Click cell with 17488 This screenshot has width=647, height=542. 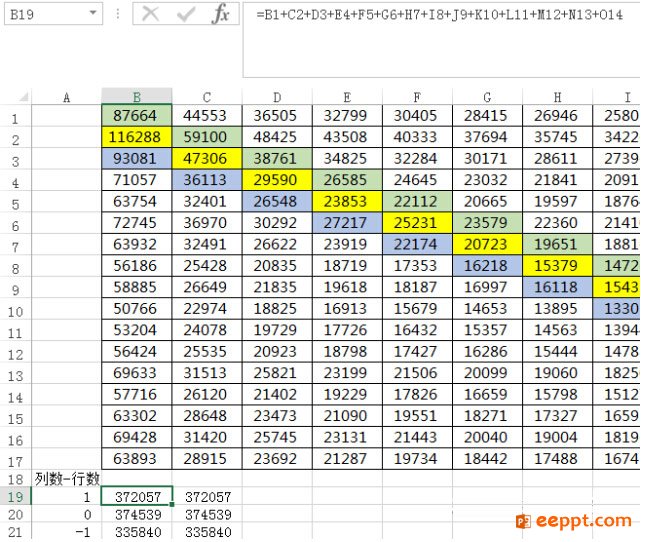point(557,459)
